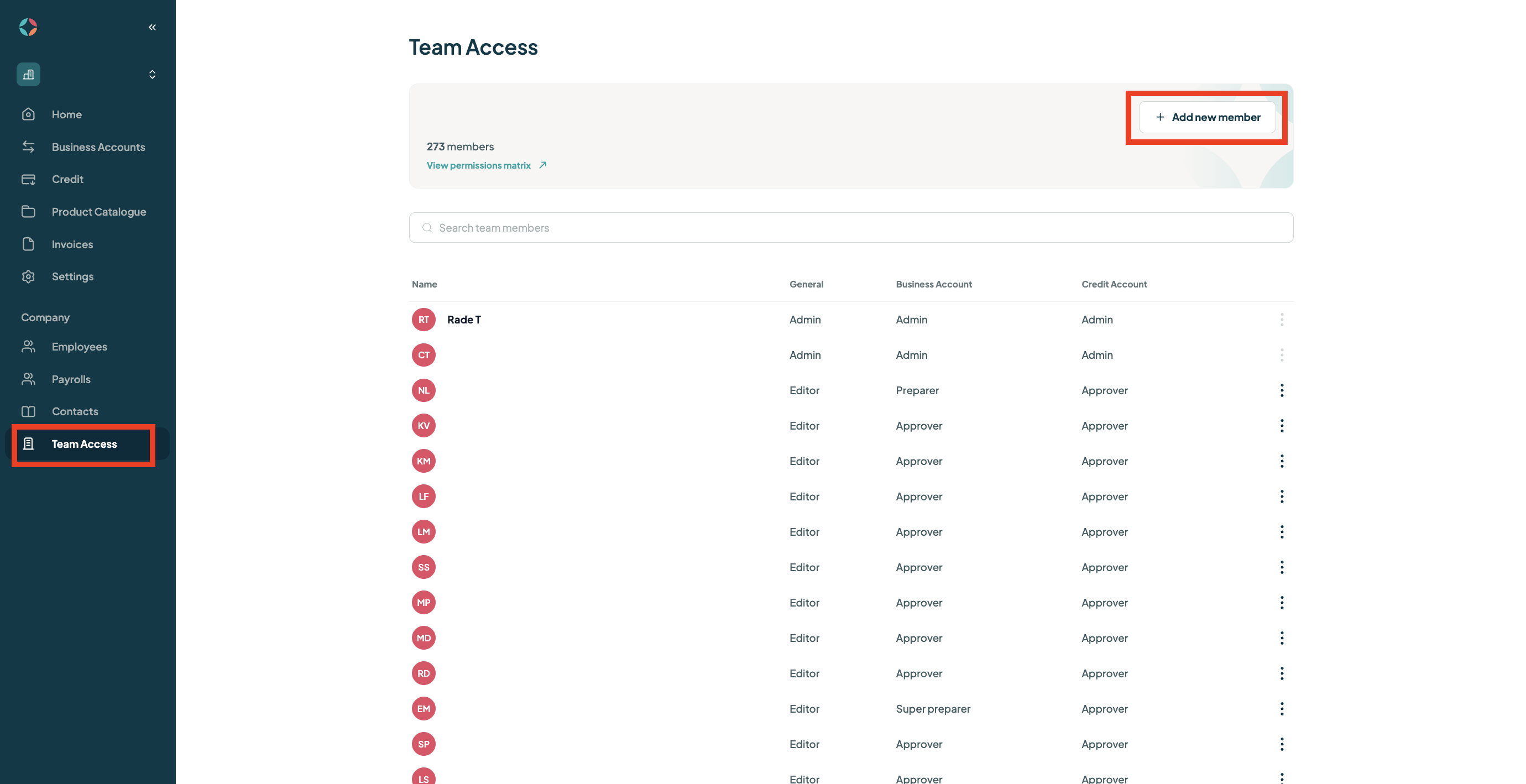Click the Add new member button
The width and height of the screenshot is (1526, 784).
tap(1206, 117)
